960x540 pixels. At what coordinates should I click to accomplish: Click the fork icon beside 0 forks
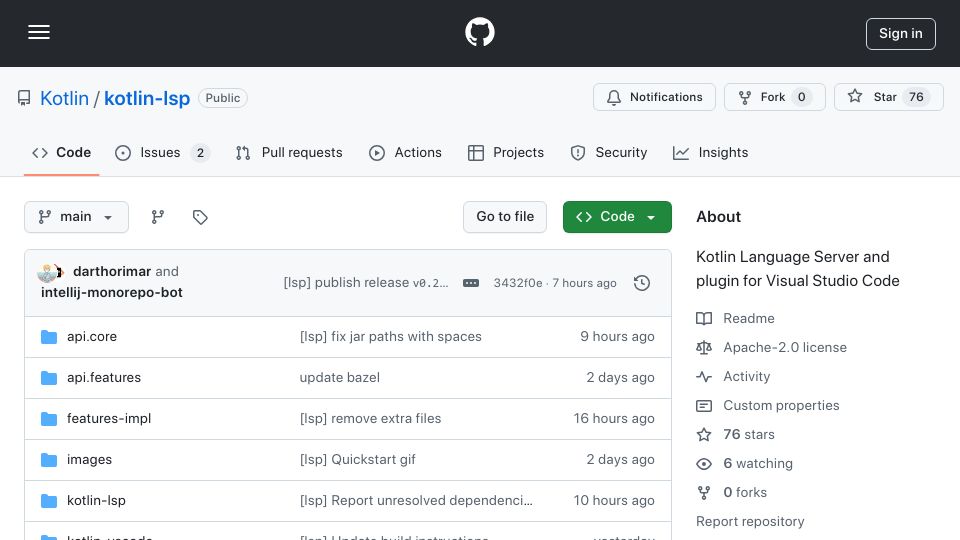[x=704, y=493]
